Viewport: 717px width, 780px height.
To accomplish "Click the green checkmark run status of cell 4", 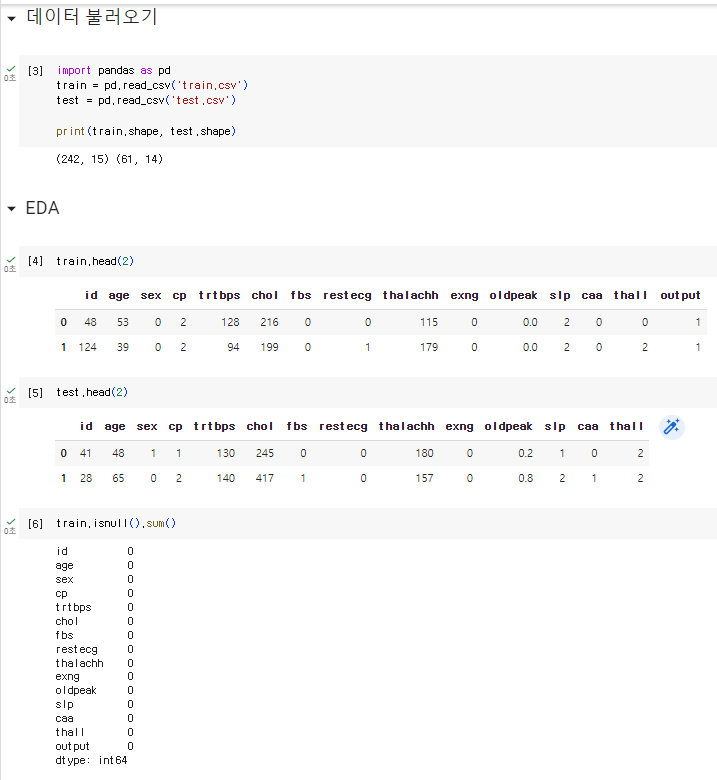I will tap(11, 260).
